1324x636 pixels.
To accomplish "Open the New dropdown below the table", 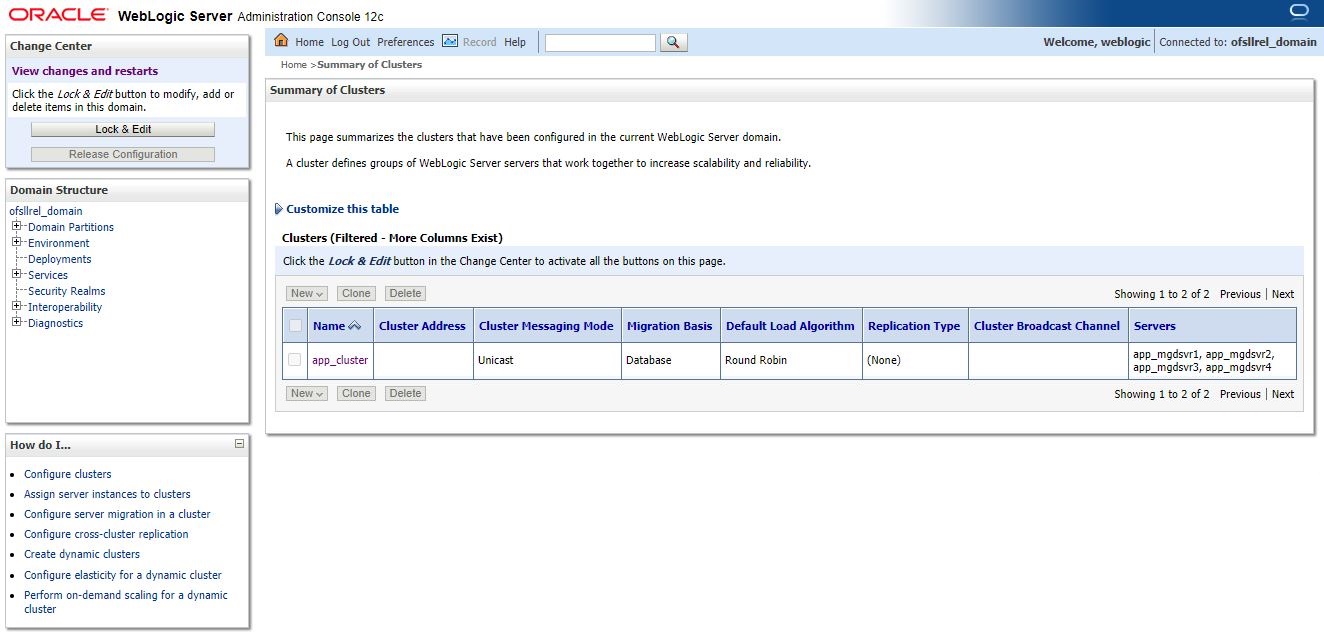I will pyautogui.click(x=307, y=394).
